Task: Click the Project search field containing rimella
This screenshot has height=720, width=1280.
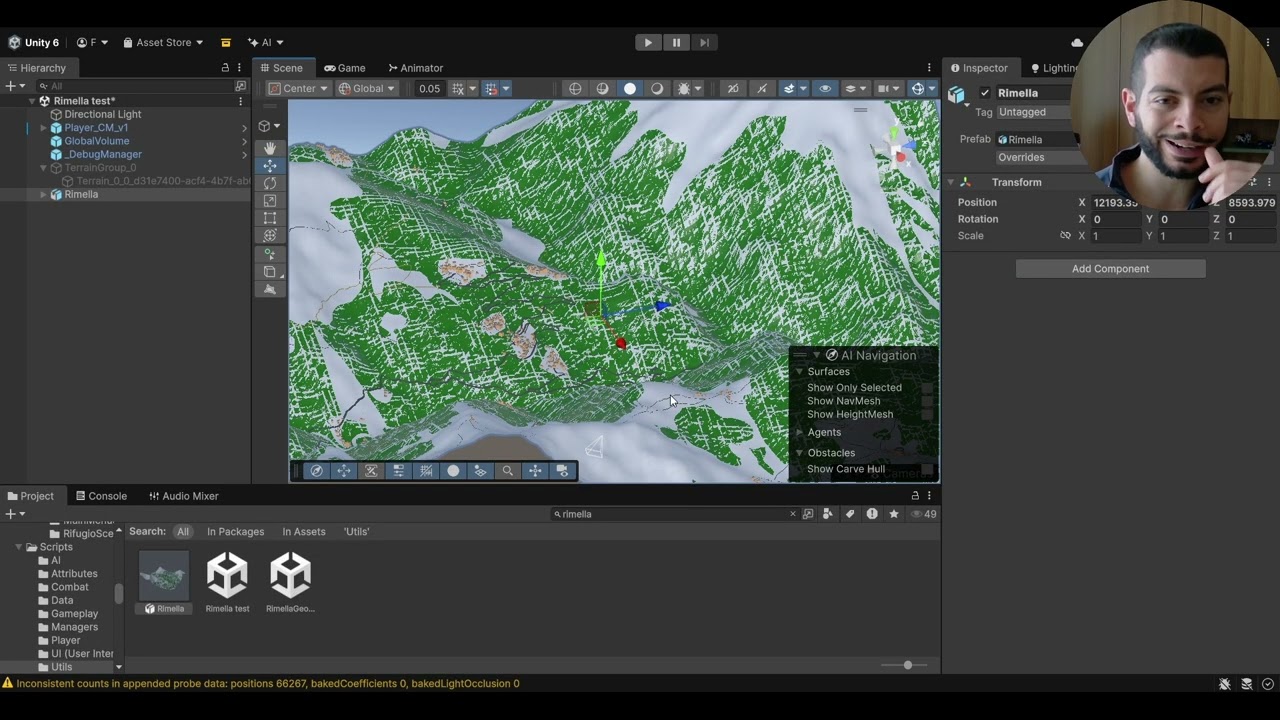Action: click(x=675, y=514)
